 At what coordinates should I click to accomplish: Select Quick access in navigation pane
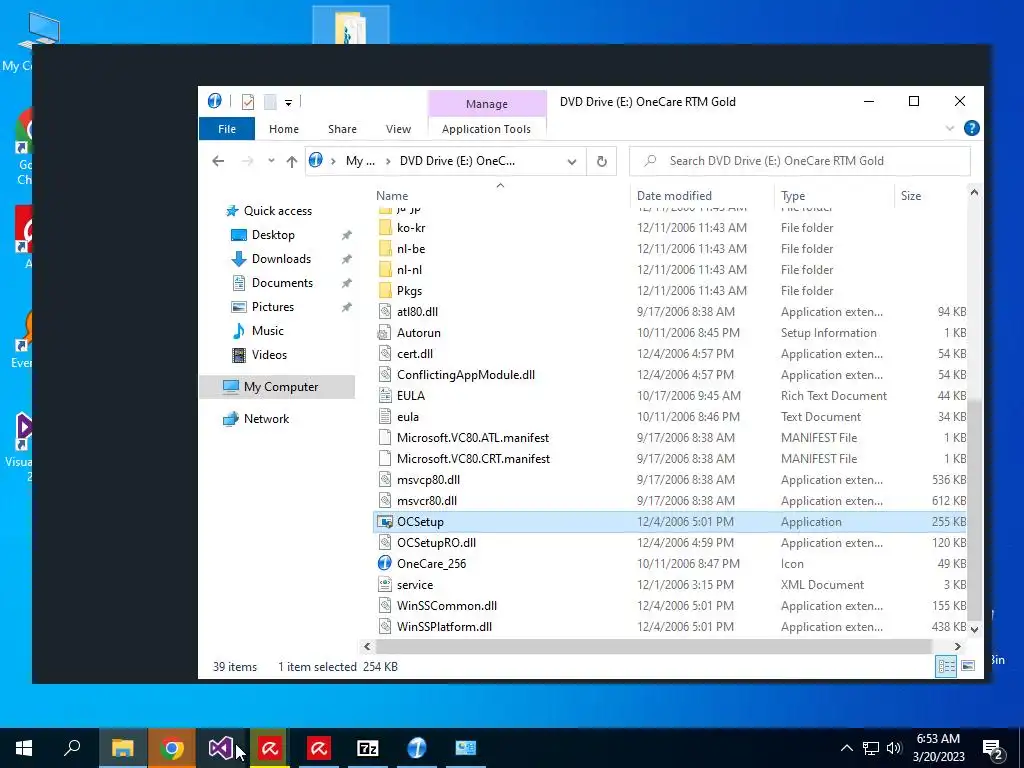[278, 210]
